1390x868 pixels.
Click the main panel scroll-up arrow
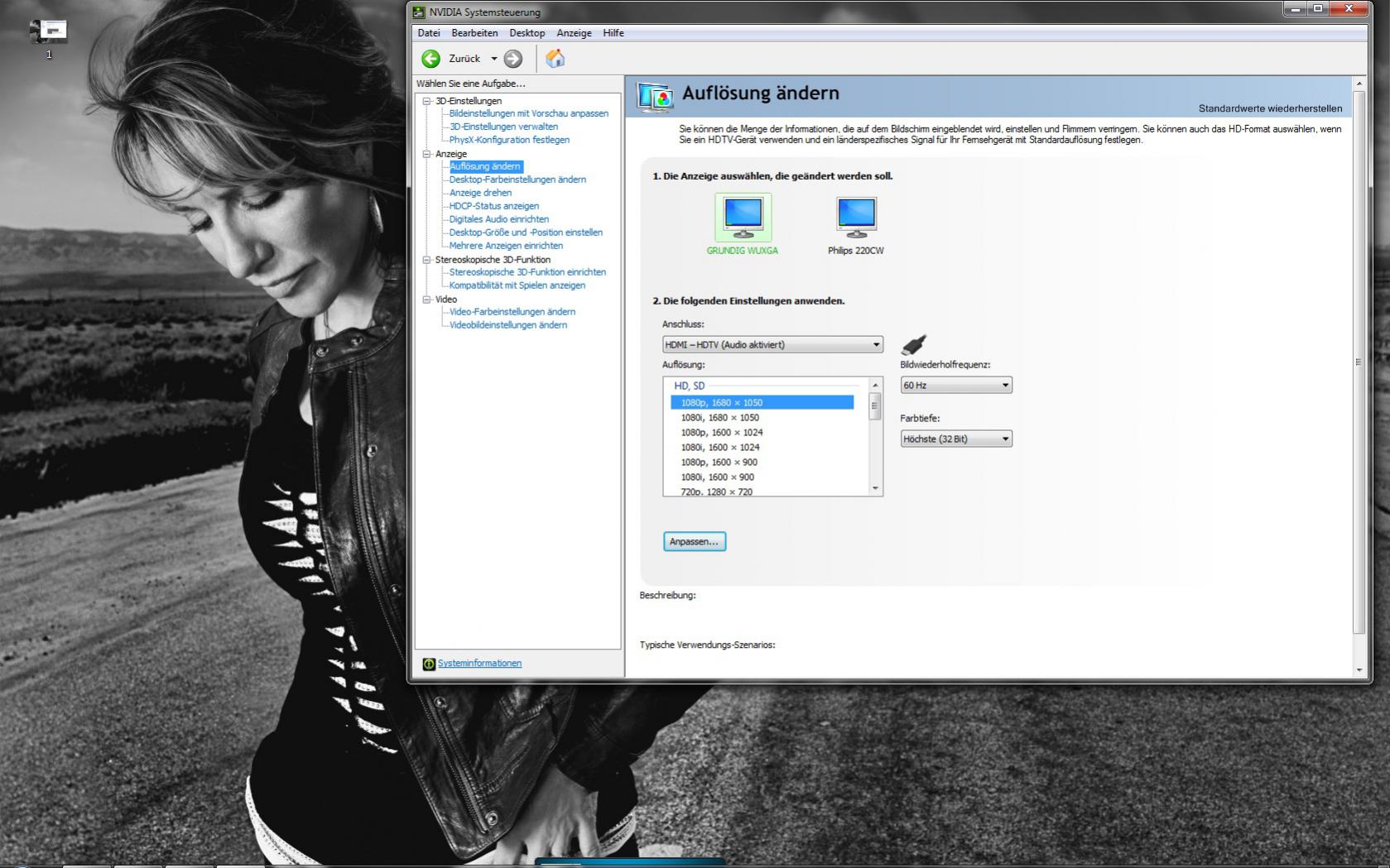click(x=1359, y=84)
